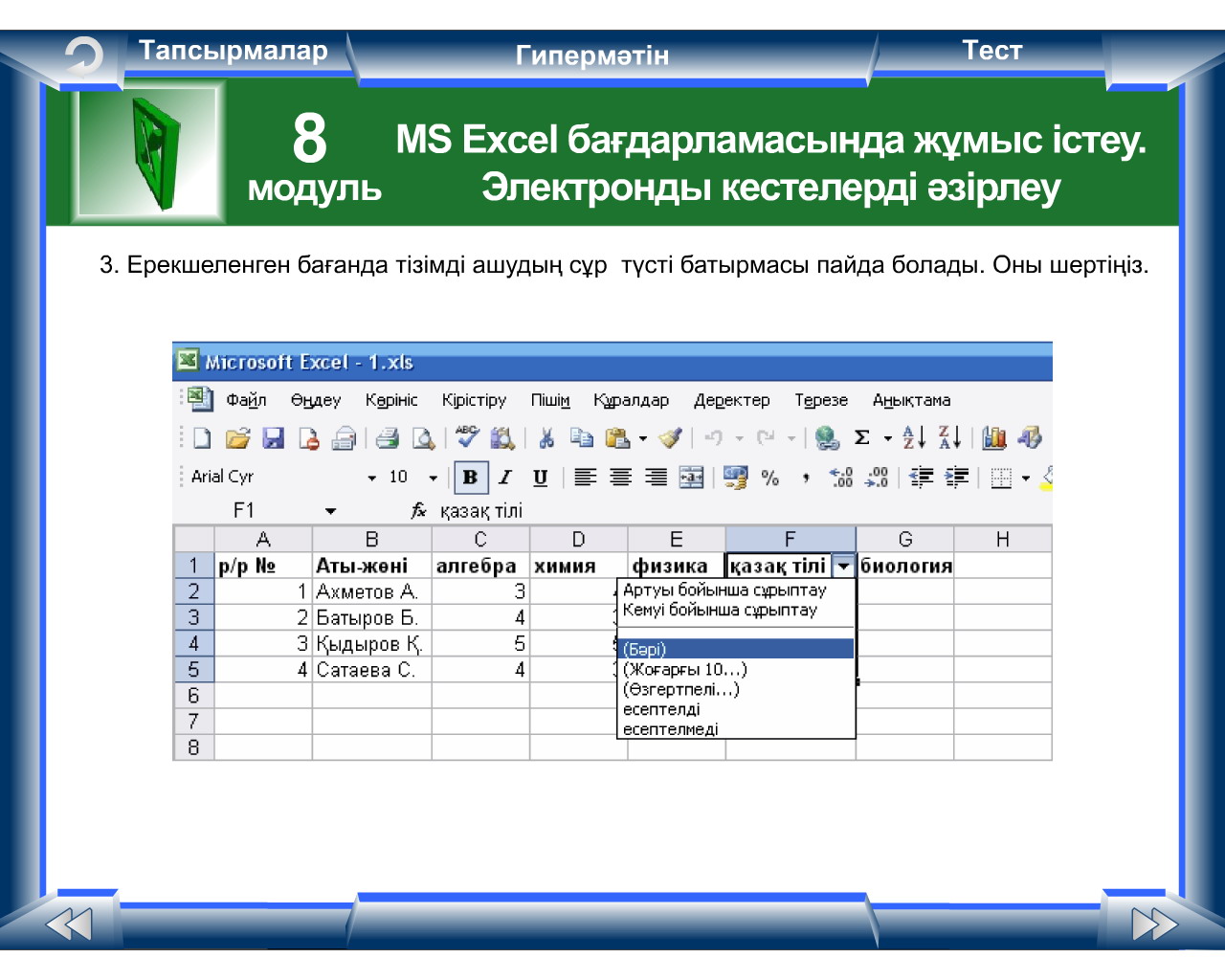Expand the Paste options arrow
The height and width of the screenshot is (980, 1225).
point(643,439)
